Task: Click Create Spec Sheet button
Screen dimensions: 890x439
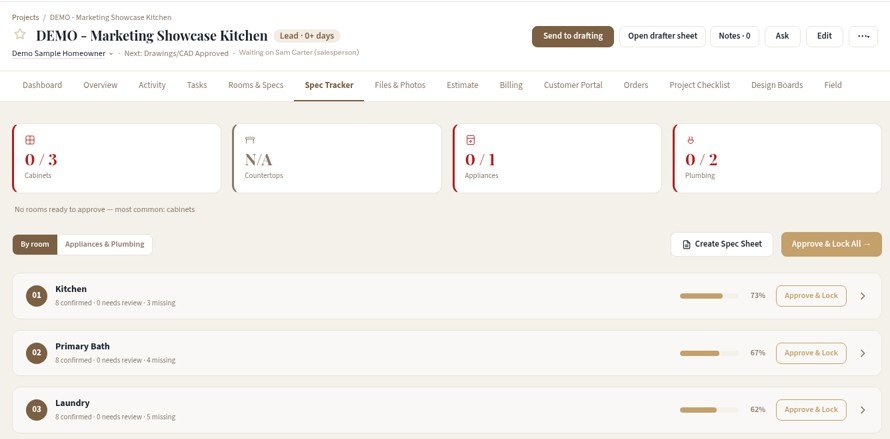Action: (x=721, y=244)
